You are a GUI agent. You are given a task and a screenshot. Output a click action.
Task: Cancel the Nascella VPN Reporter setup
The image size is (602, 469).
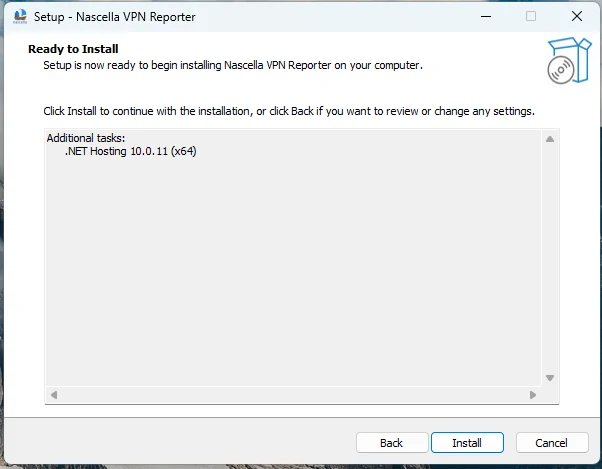(x=552, y=443)
